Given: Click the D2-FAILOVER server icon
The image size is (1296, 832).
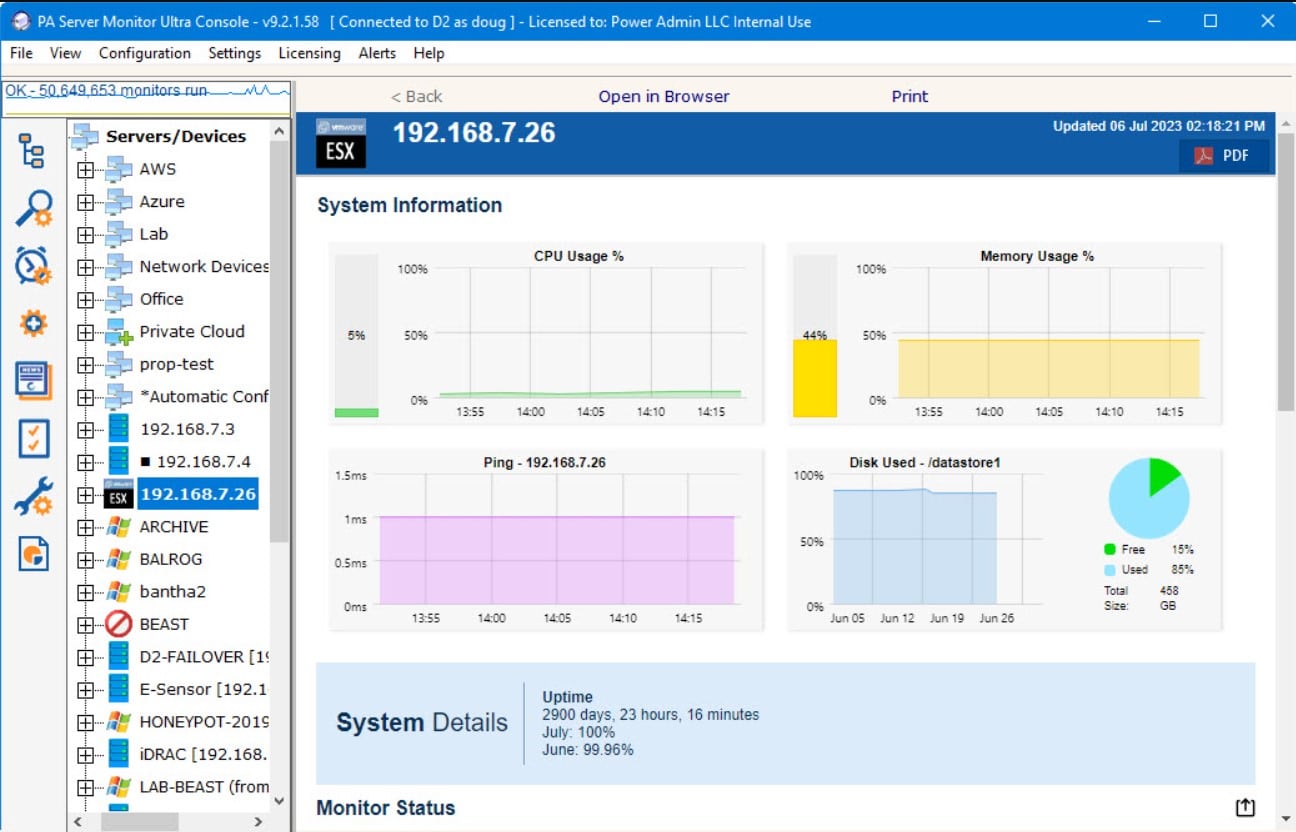Looking at the screenshot, I should (119, 656).
